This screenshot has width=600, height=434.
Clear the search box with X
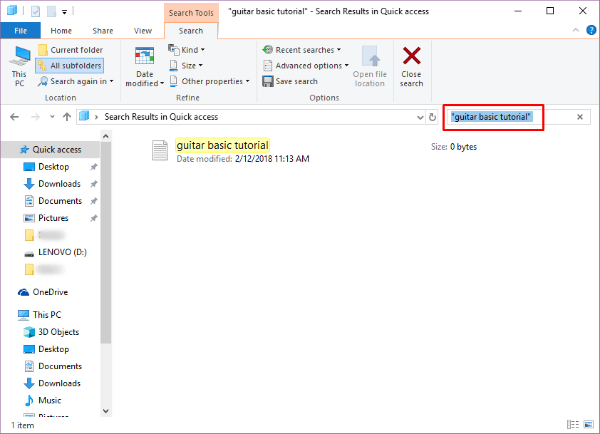click(580, 117)
